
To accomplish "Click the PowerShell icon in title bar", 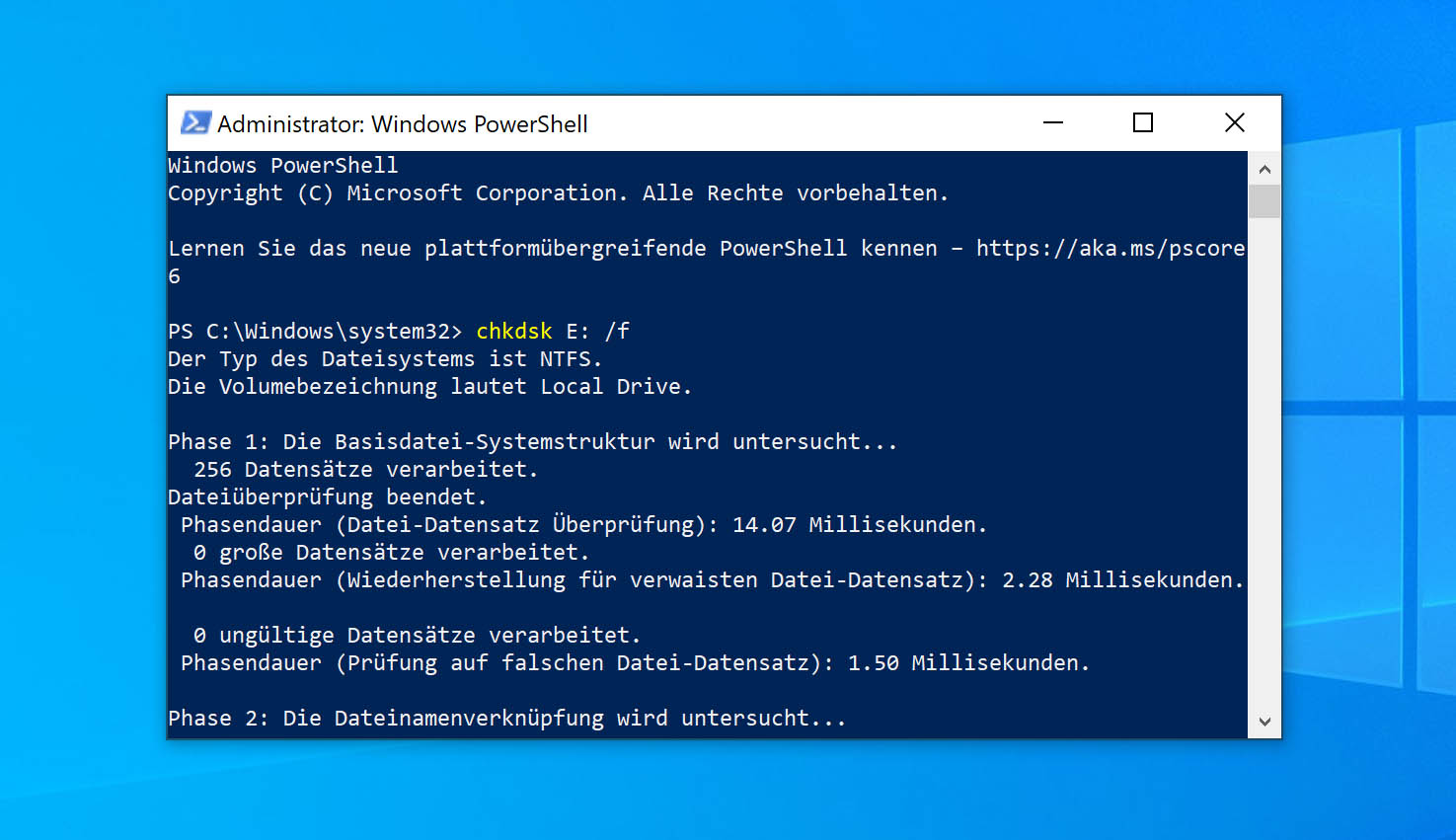I will click(x=195, y=122).
